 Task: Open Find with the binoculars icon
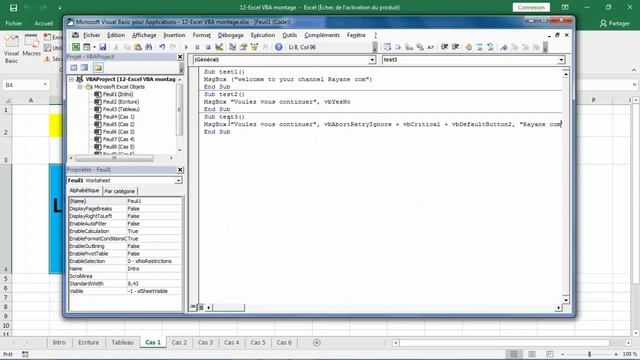click(x=149, y=47)
